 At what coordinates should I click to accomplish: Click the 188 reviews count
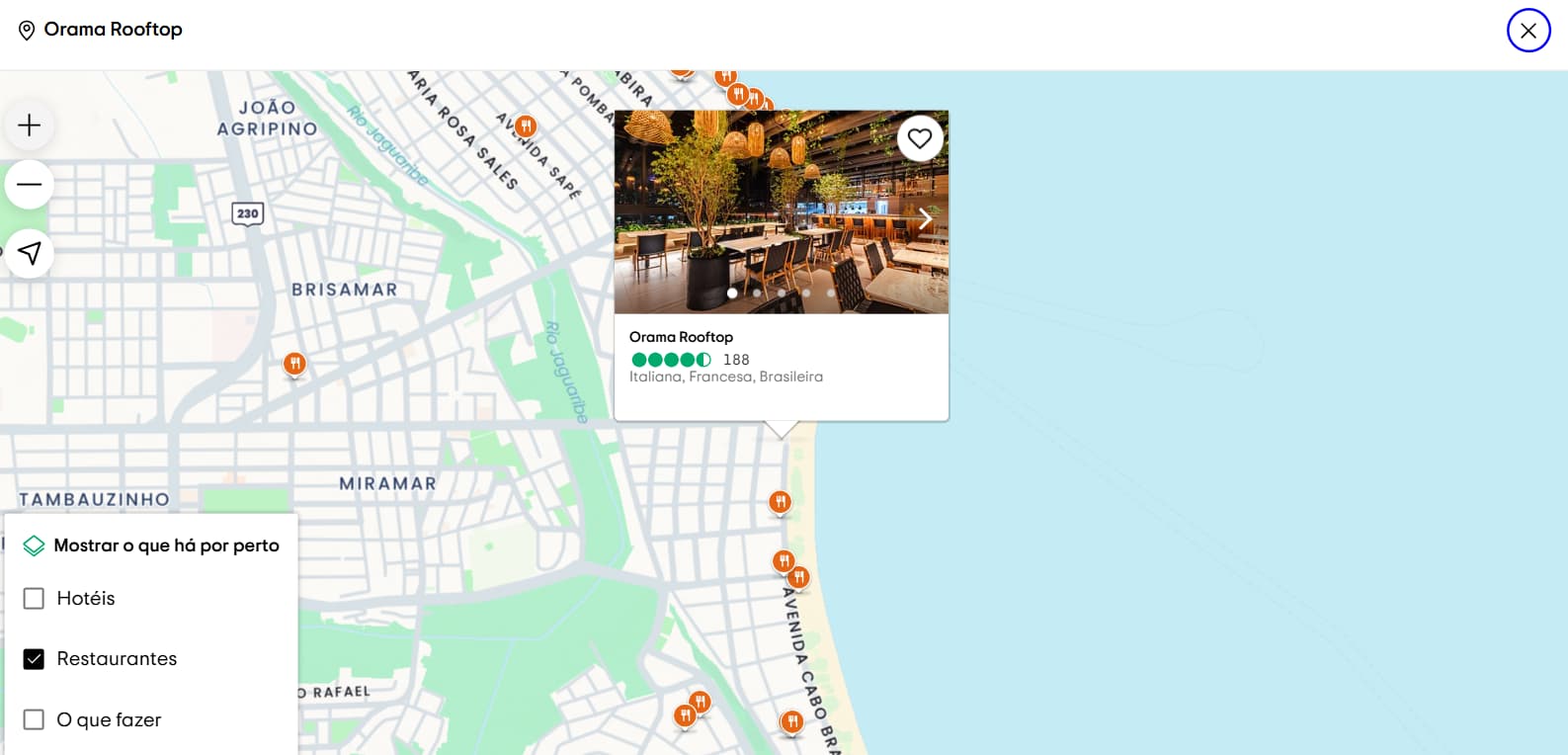click(x=736, y=360)
